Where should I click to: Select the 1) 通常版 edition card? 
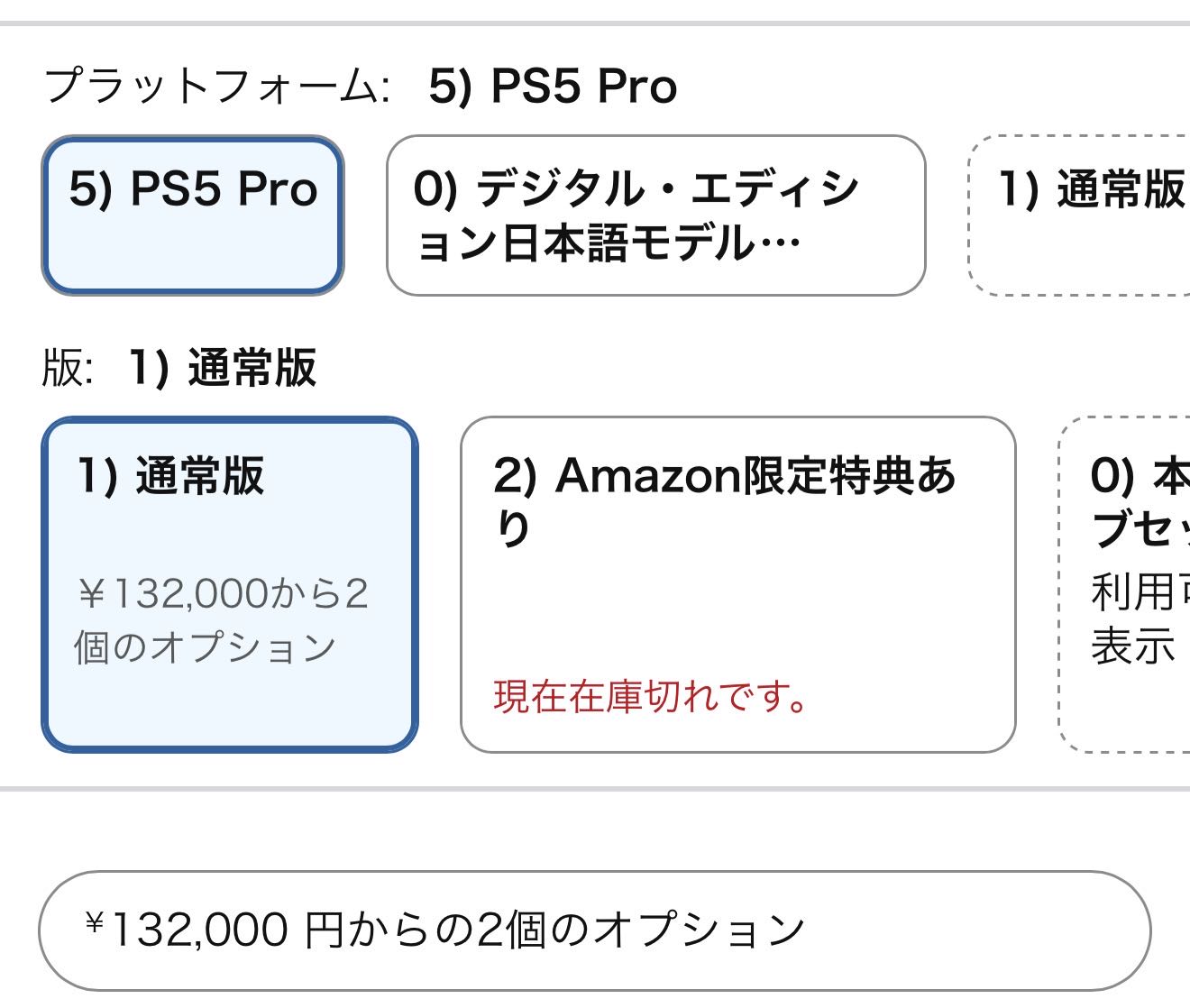(230, 584)
